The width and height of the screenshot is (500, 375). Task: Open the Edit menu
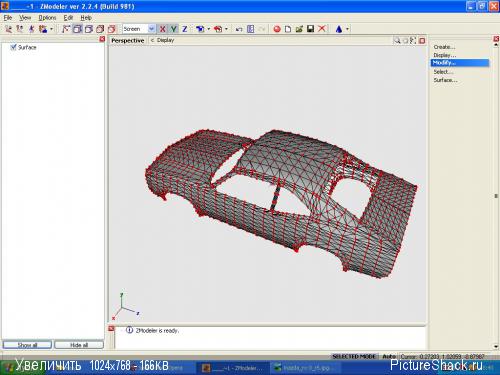68,18
